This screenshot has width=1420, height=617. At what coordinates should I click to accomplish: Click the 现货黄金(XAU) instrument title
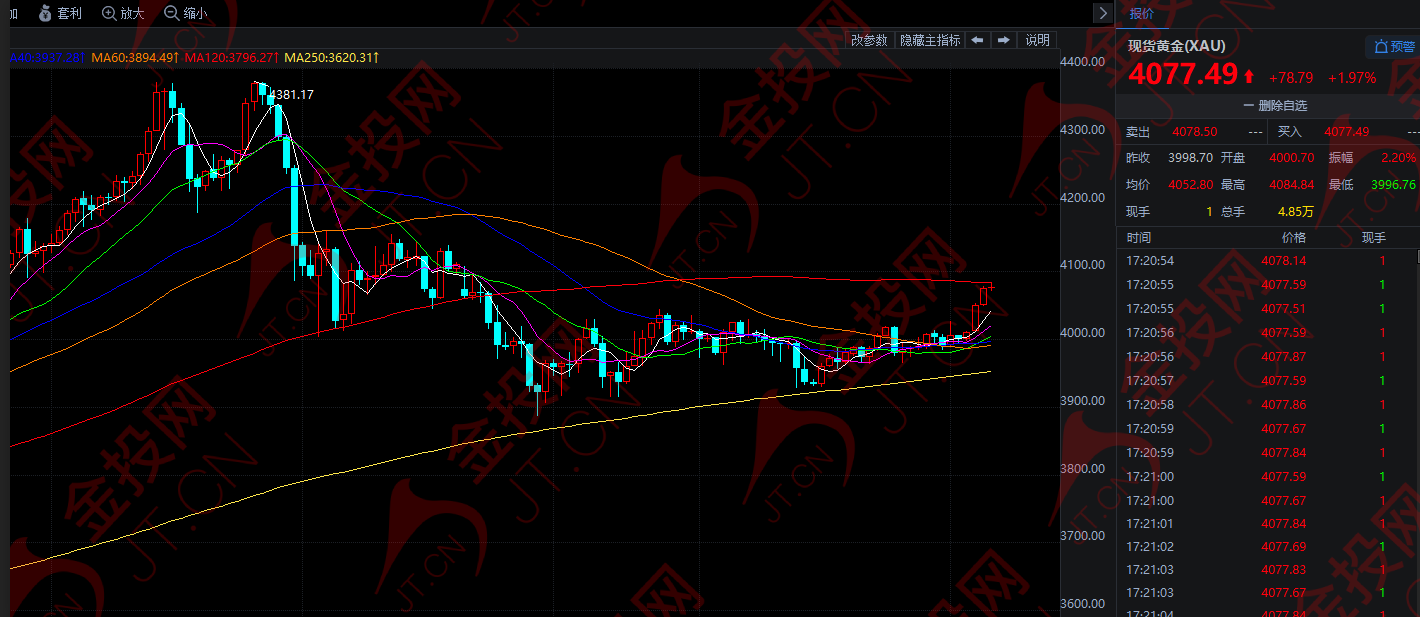1176,46
